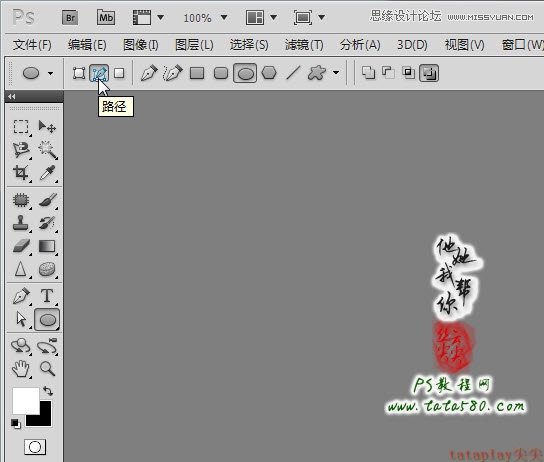Open Mini Bridge via Mb icon

pos(106,17)
